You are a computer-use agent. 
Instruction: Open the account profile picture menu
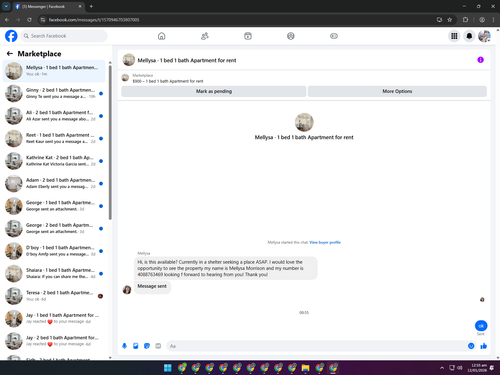tap(484, 36)
